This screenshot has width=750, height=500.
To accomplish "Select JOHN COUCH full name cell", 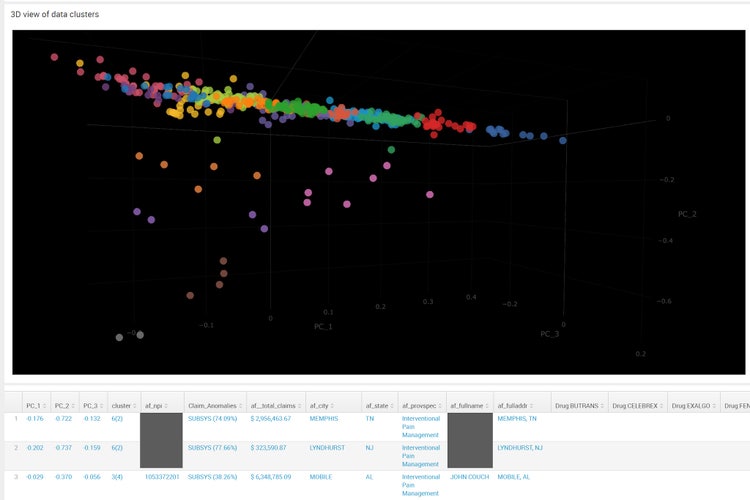I will tap(469, 477).
